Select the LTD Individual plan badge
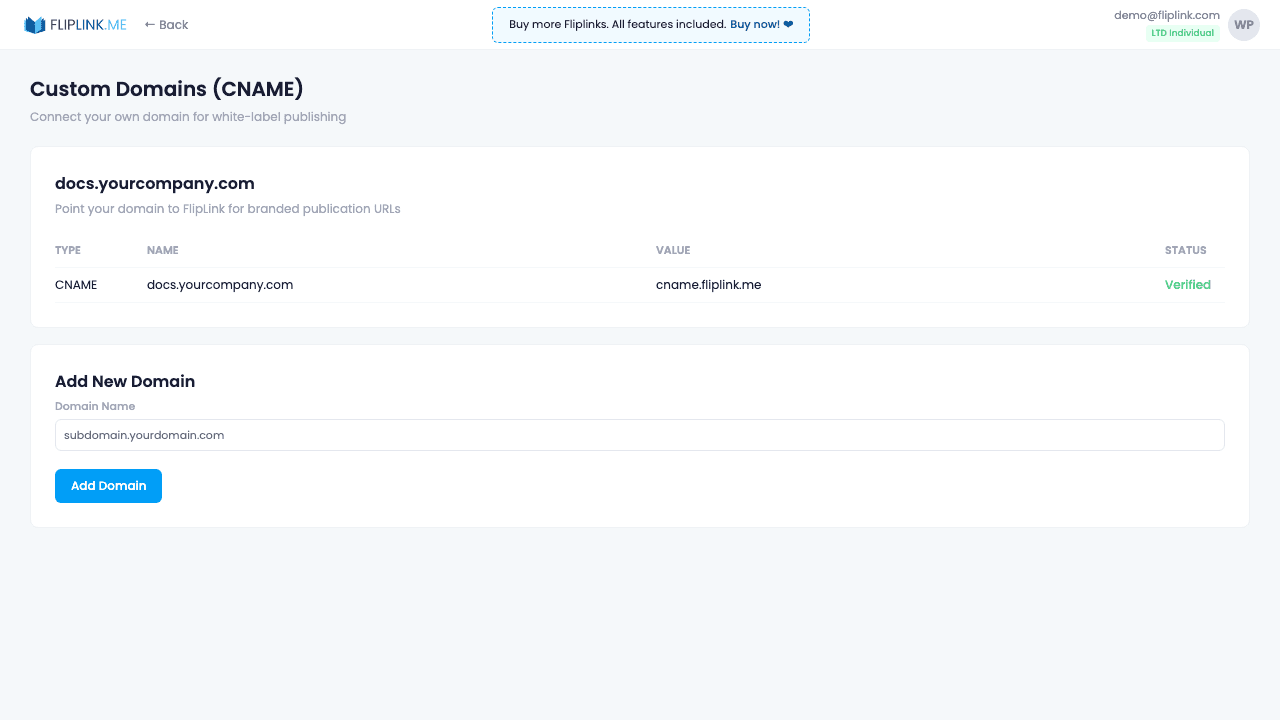The width and height of the screenshot is (1280, 720). [1183, 32]
